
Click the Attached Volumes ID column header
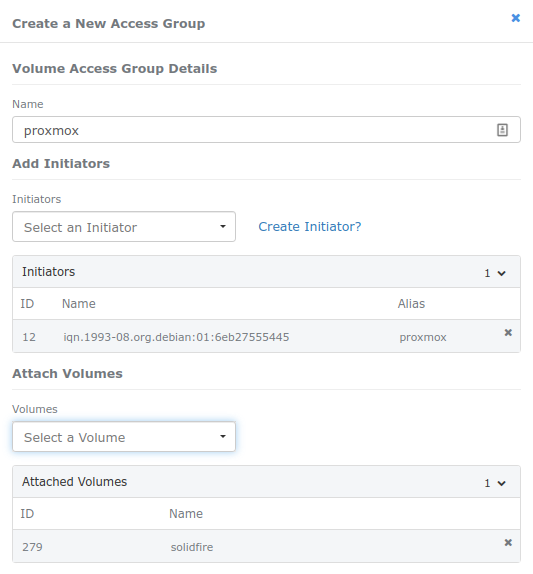[x=27, y=514]
